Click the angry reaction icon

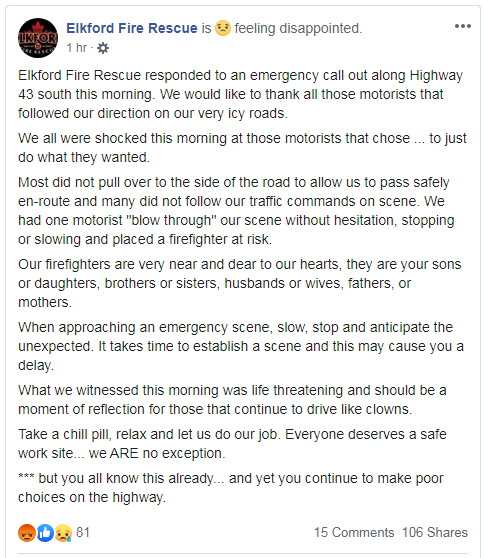point(27,533)
